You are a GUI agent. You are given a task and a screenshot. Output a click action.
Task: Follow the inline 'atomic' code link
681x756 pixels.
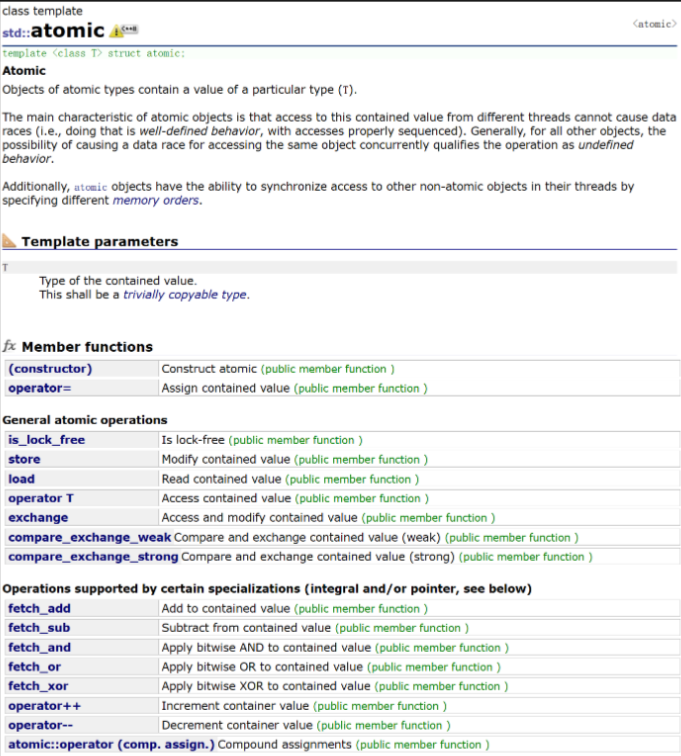tap(91, 187)
